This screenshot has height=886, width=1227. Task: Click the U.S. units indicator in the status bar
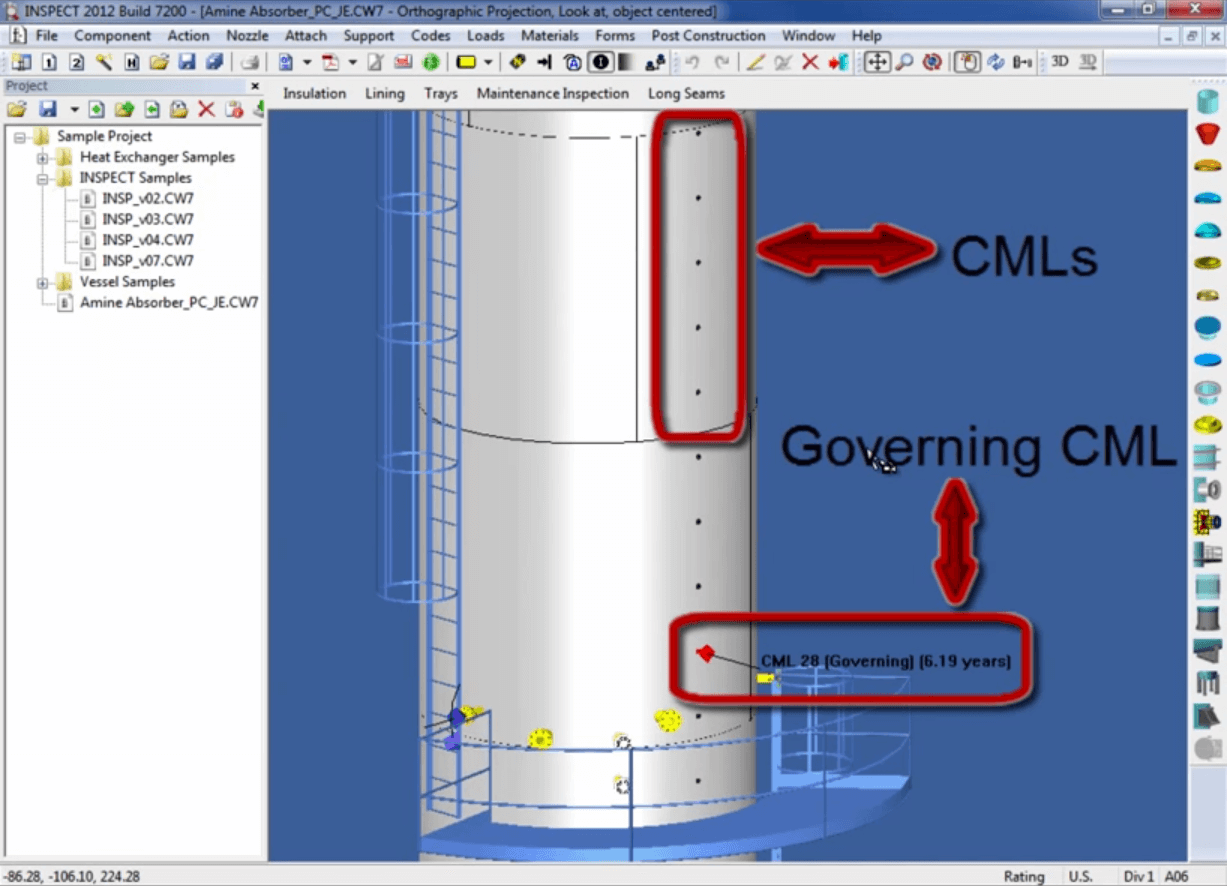coord(1082,876)
